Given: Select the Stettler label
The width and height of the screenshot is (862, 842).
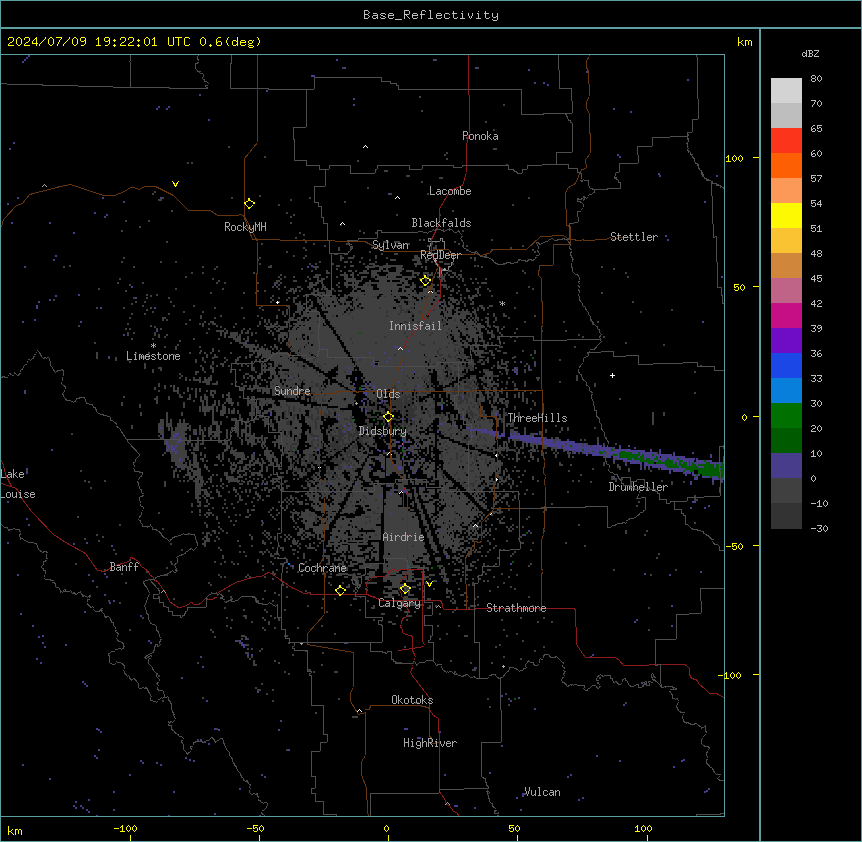Looking at the screenshot, I should click(634, 237).
